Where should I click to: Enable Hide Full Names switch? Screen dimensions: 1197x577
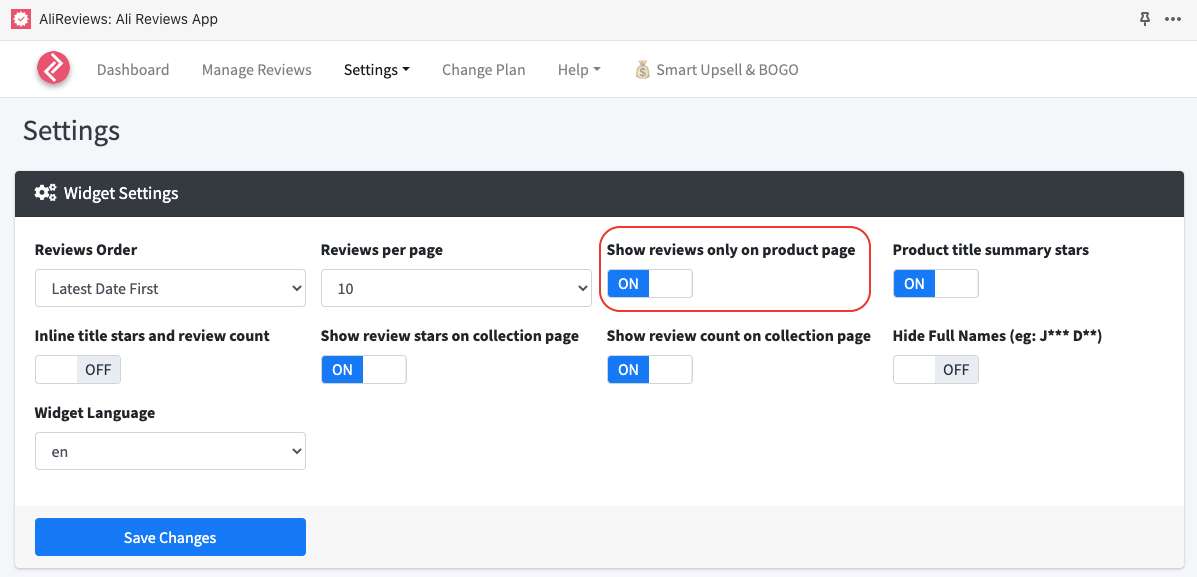pyautogui.click(x=935, y=370)
